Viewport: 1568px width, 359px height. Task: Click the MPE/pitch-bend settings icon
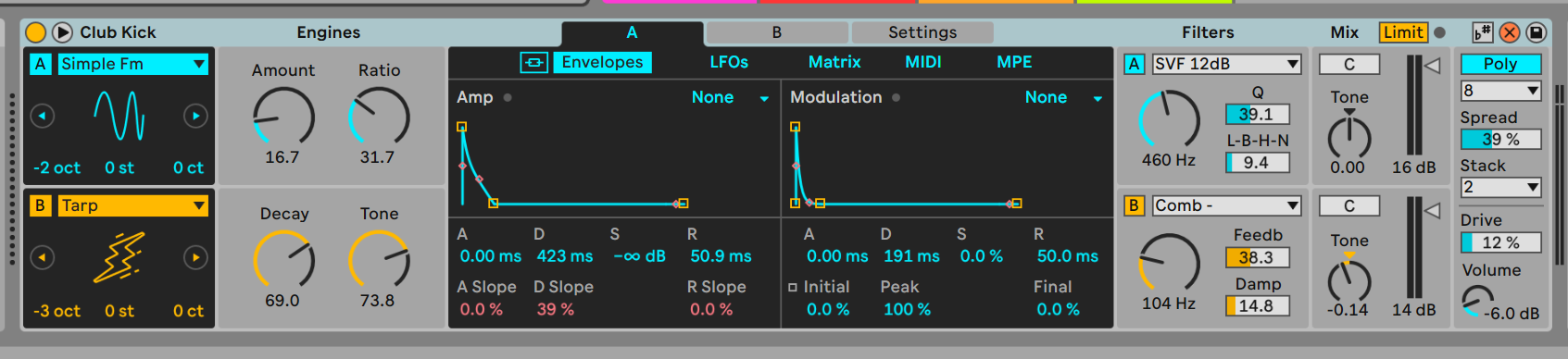1482,32
